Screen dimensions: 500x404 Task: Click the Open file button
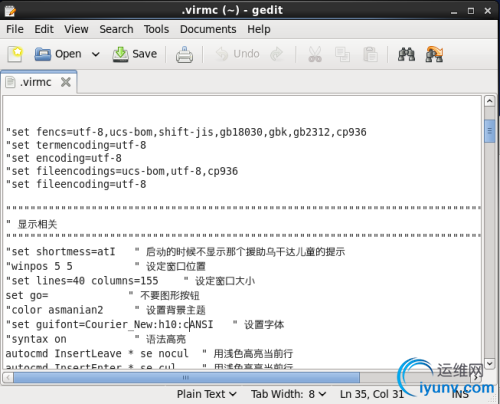point(58,54)
